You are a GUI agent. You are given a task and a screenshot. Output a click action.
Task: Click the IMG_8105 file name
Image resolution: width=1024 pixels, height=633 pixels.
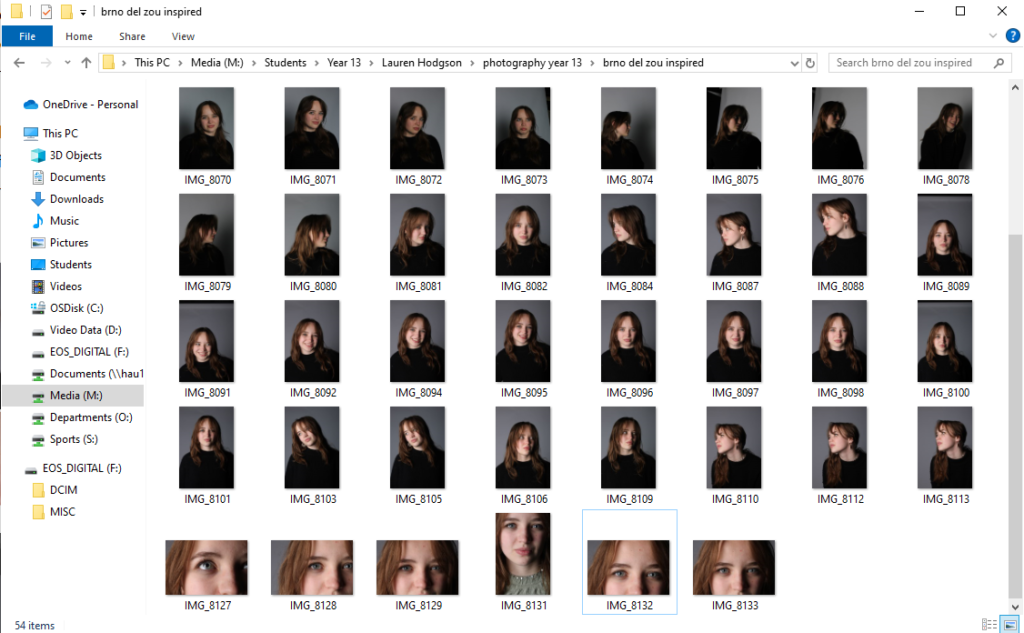[419, 499]
